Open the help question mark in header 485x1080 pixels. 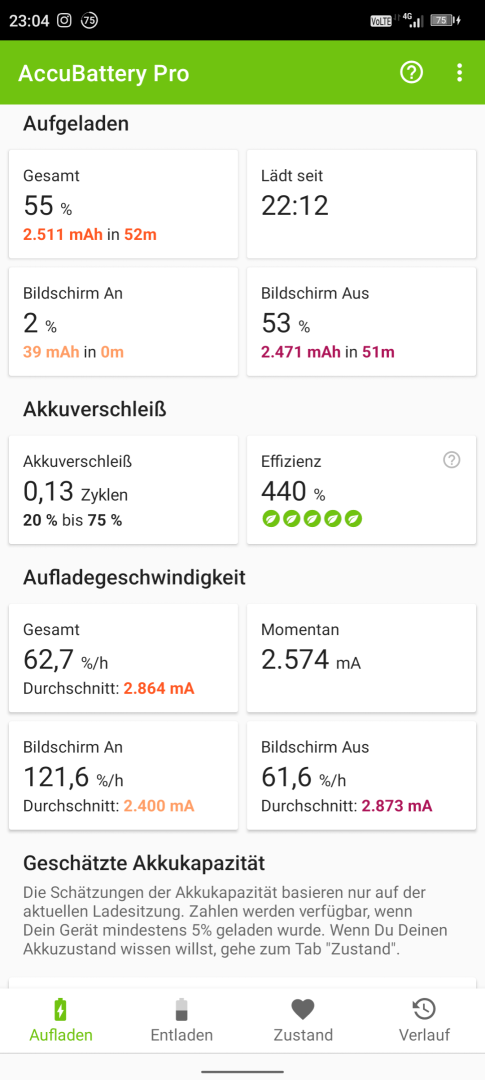(411, 72)
